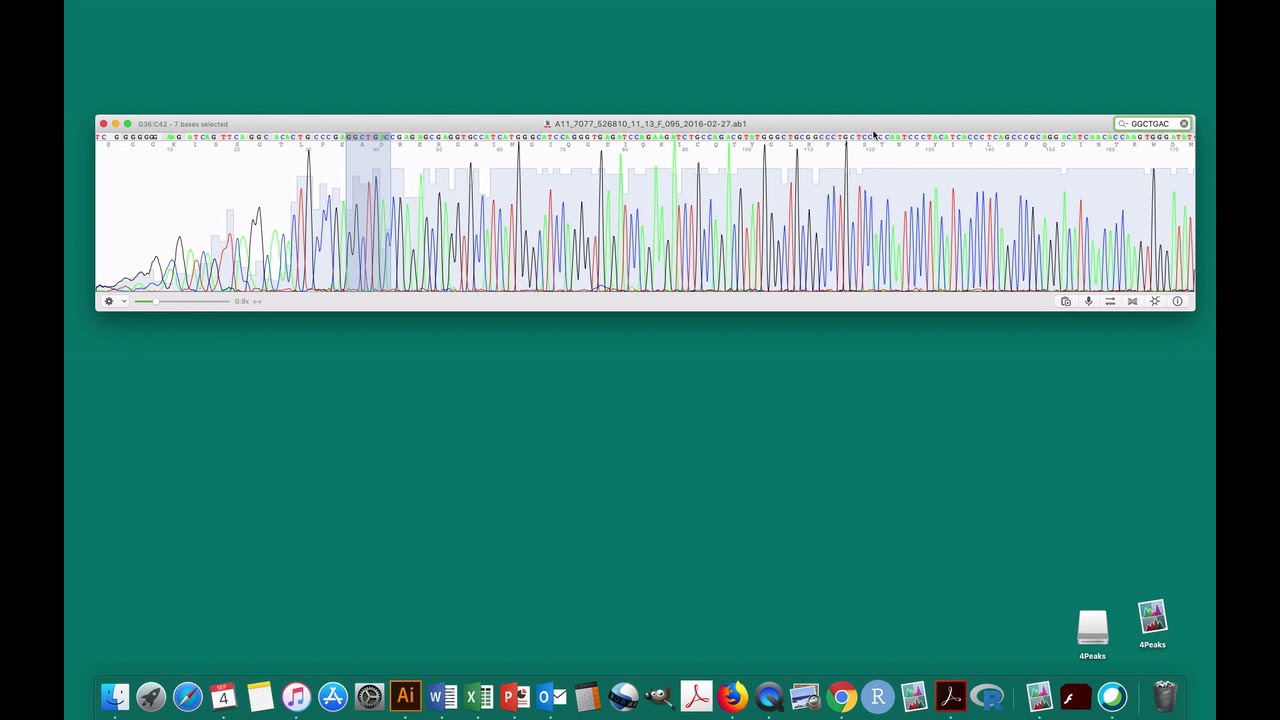
Task: Click the reverse complement arrows icon
Action: click(x=1110, y=301)
